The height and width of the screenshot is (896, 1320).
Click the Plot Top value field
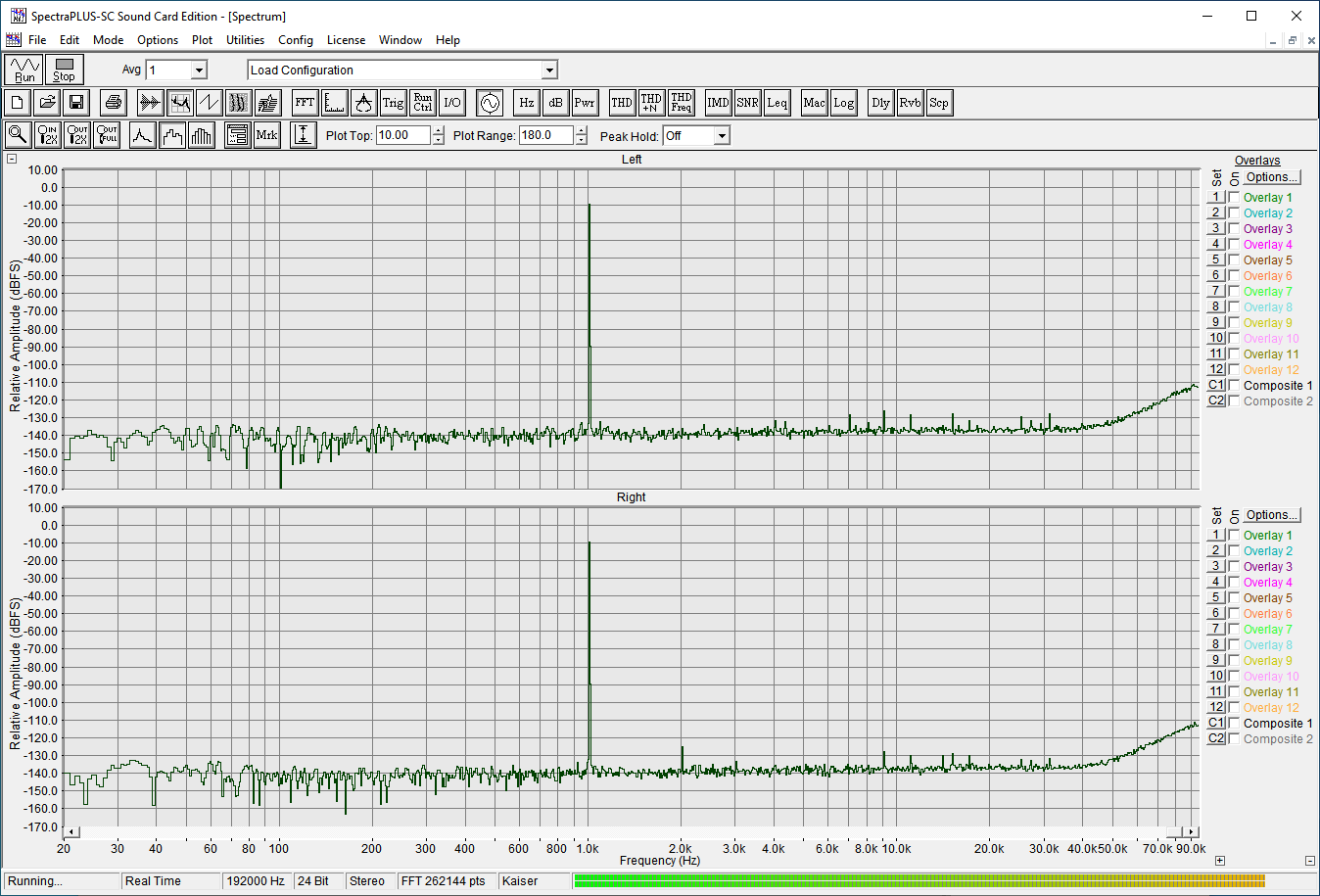[x=402, y=136]
